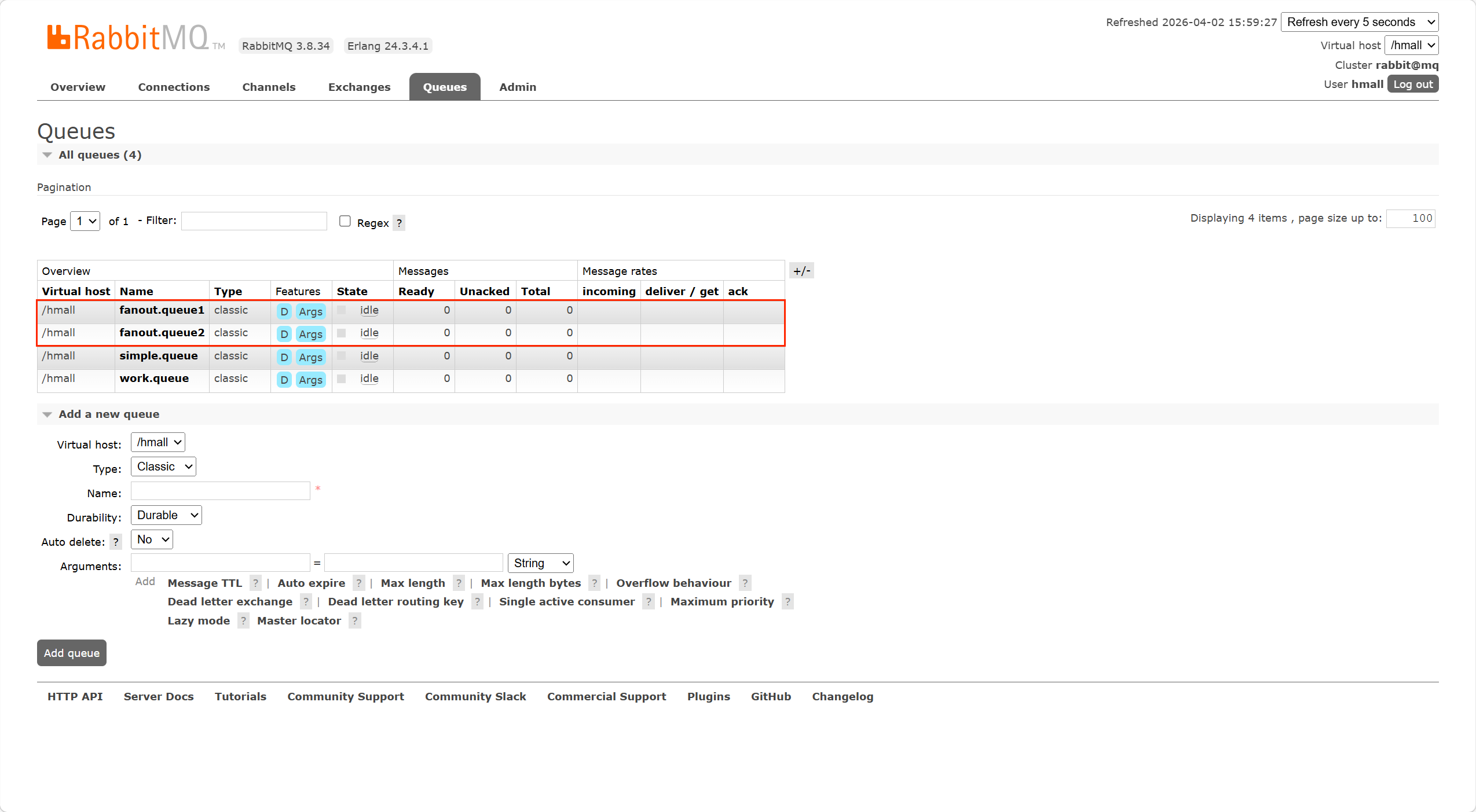1476x812 pixels.
Task: Open the refresh interval dropdown
Action: (1359, 22)
